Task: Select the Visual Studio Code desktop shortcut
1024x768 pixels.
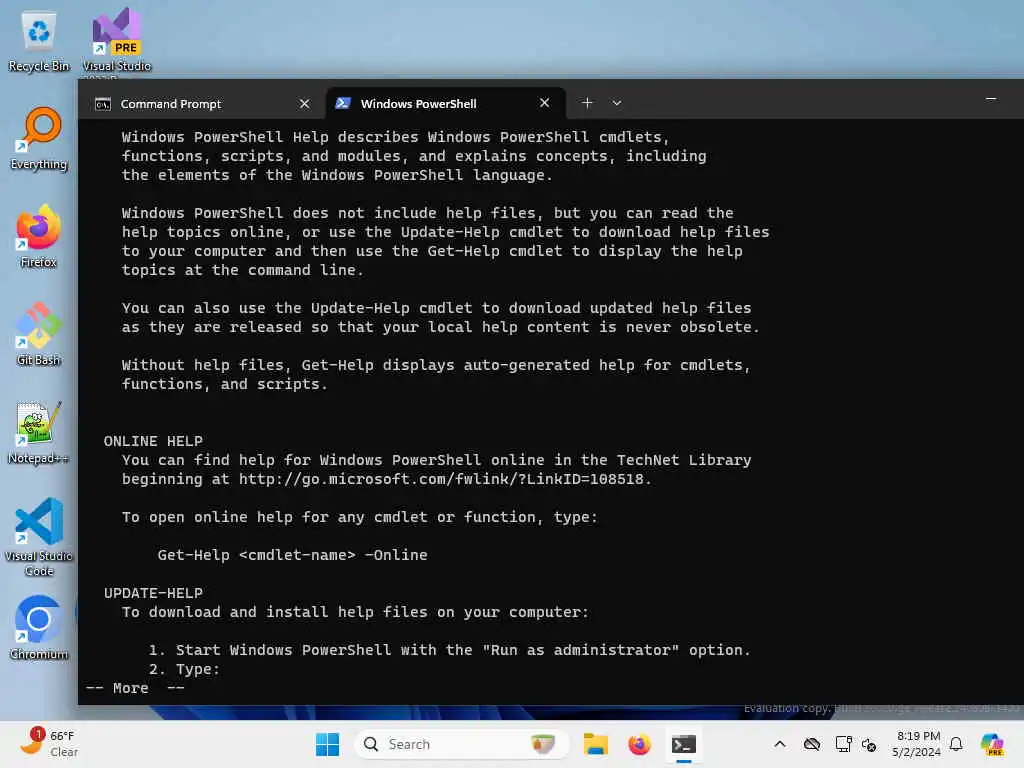Action: [39, 537]
